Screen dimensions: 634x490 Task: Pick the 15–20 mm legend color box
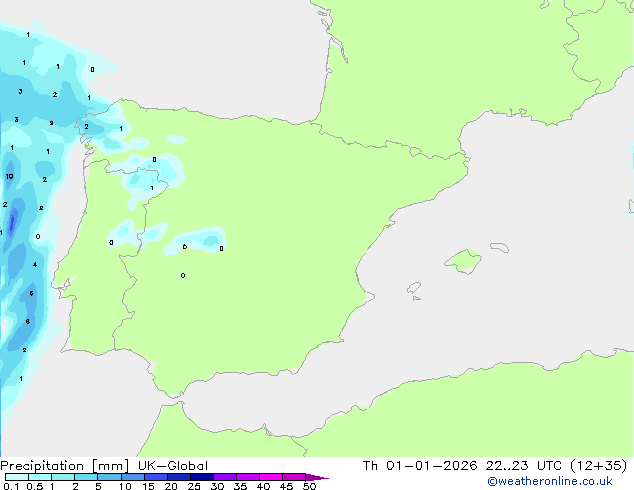tap(156, 477)
